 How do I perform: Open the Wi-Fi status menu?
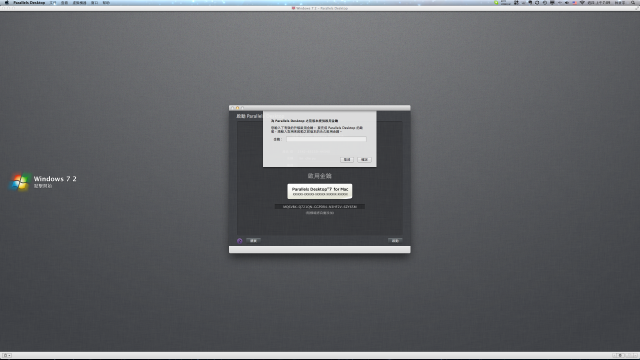582,2
